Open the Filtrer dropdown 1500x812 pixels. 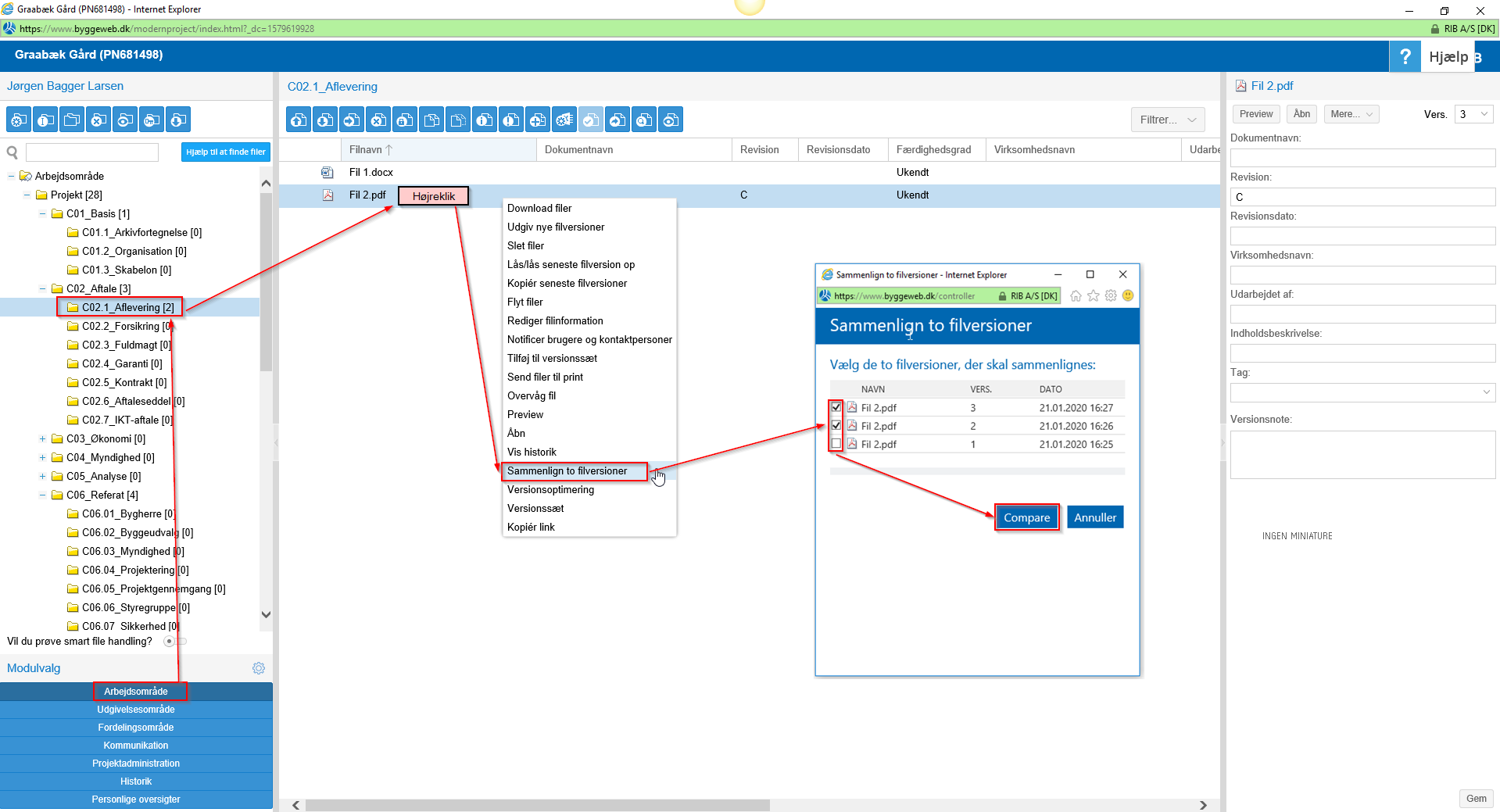pyautogui.click(x=1167, y=120)
